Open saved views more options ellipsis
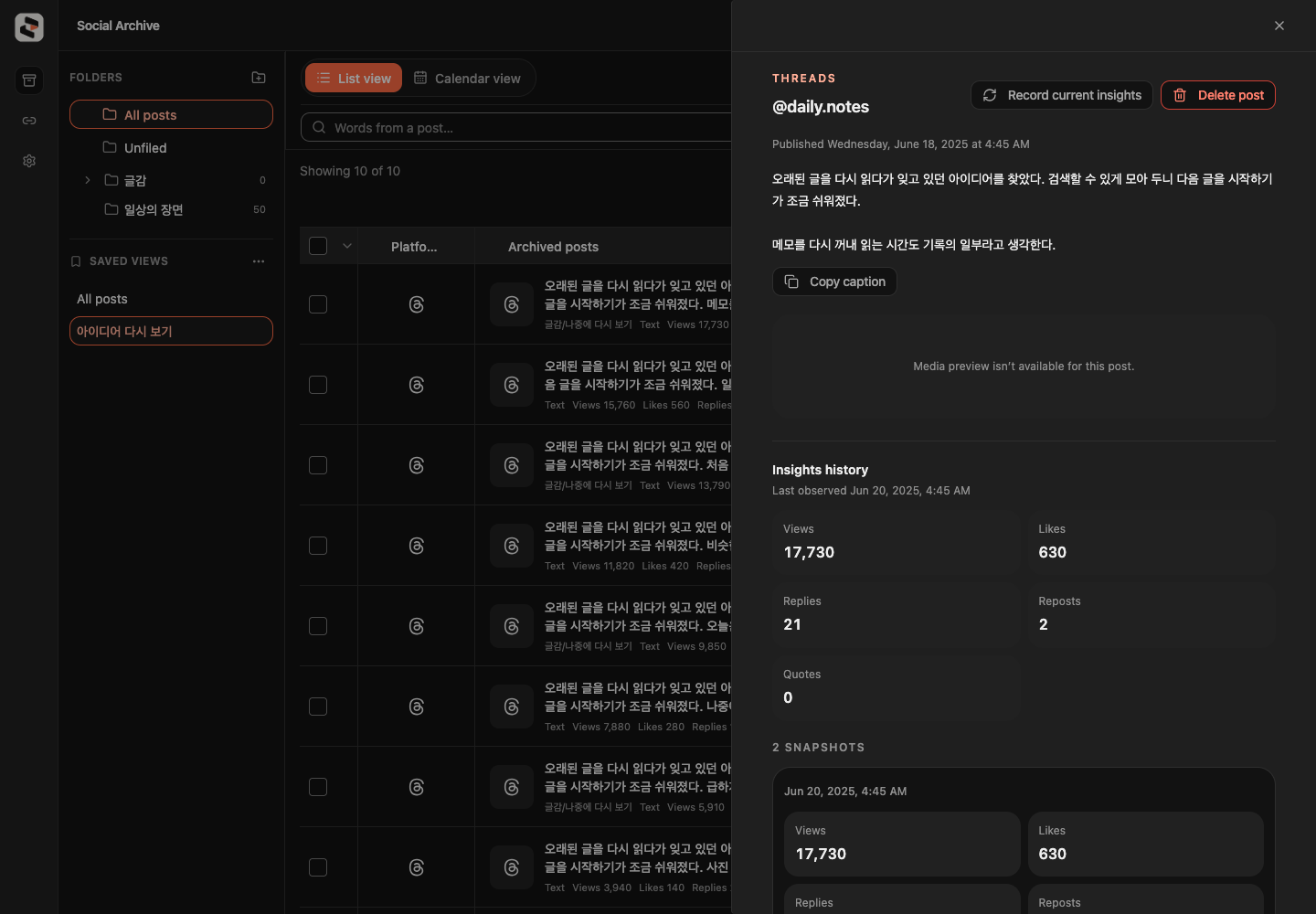The image size is (1316, 914). [x=259, y=261]
